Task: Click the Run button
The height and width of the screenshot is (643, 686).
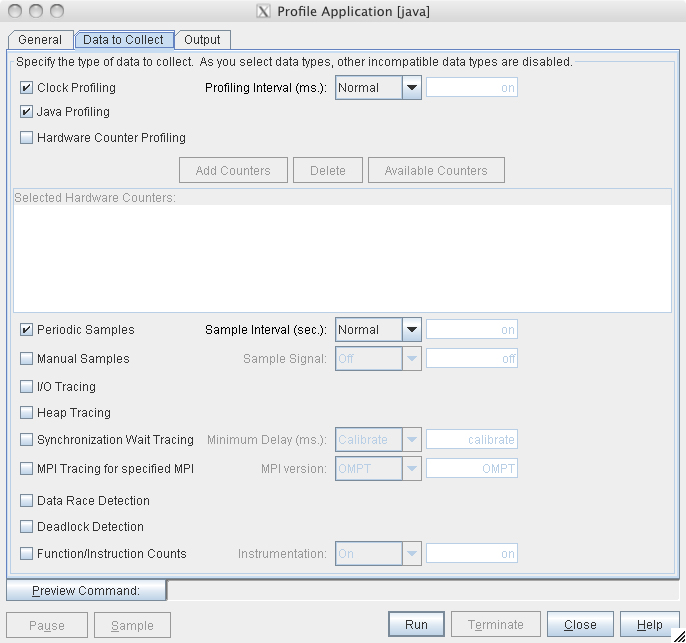Action: click(x=416, y=624)
